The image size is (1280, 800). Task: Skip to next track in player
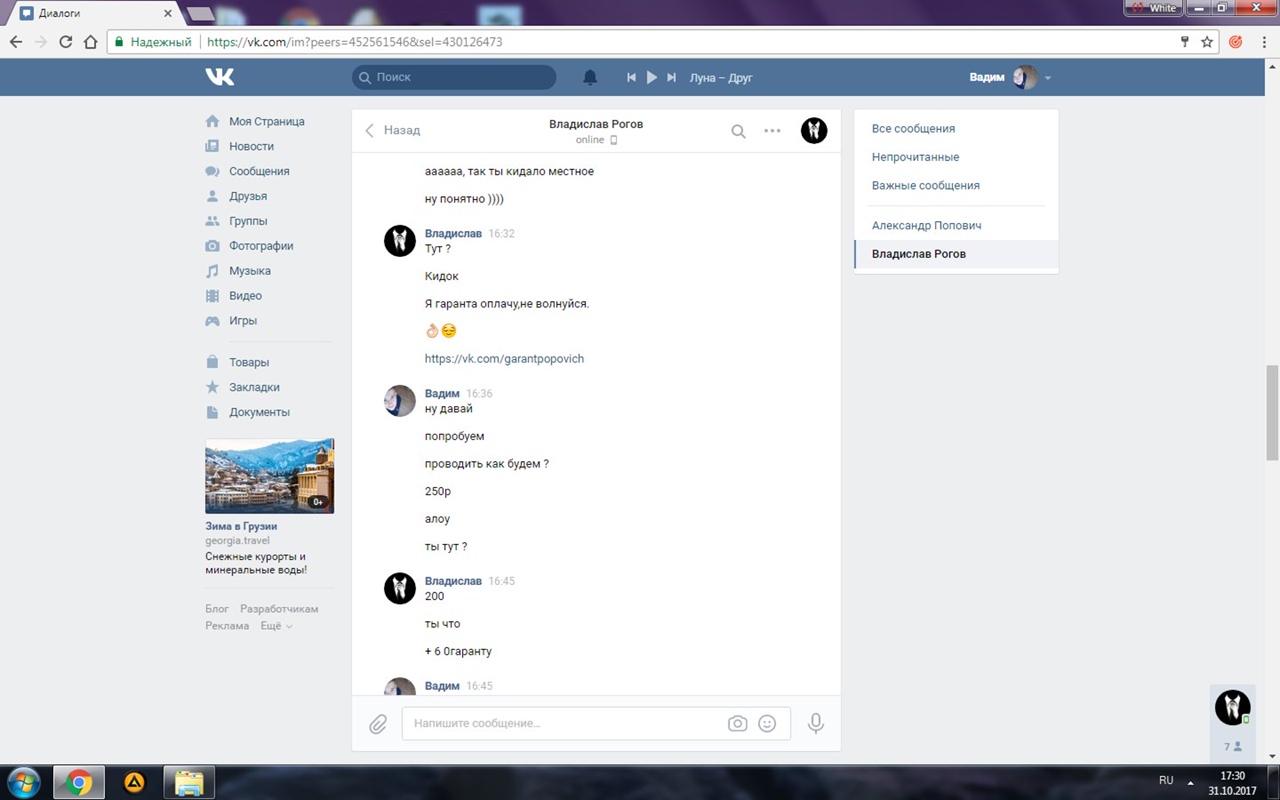pyautogui.click(x=672, y=77)
